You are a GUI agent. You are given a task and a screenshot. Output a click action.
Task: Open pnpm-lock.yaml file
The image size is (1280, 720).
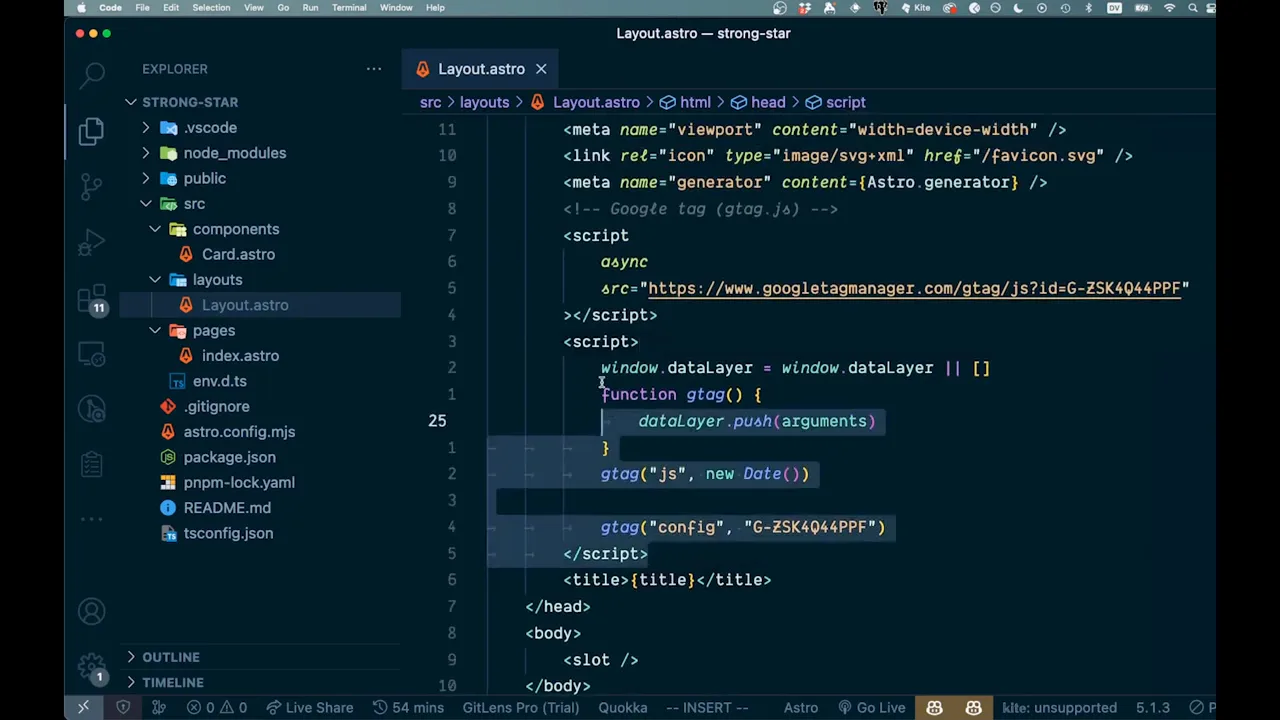coord(239,482)
